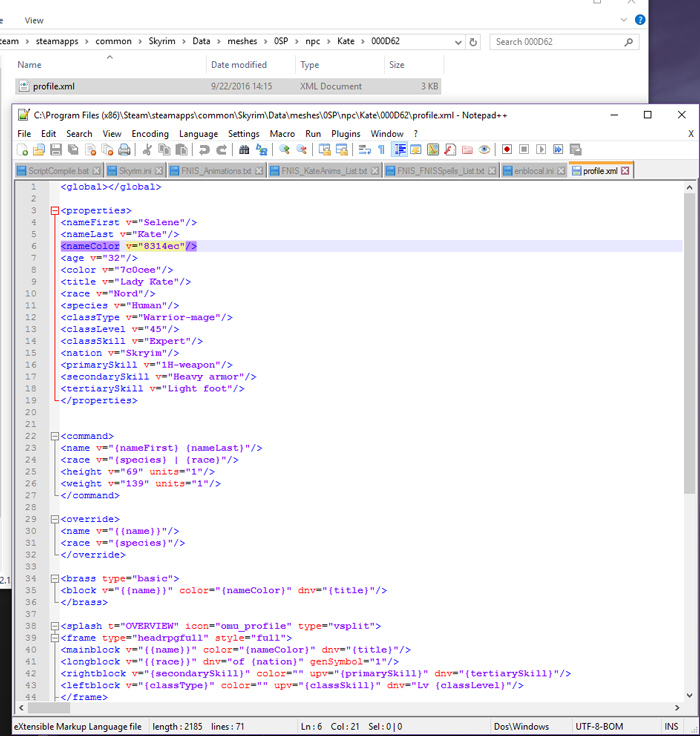This screenshot has width=700, height=736.
Task: Toggle the indent guide toolbar button
Action: [400, 150]
